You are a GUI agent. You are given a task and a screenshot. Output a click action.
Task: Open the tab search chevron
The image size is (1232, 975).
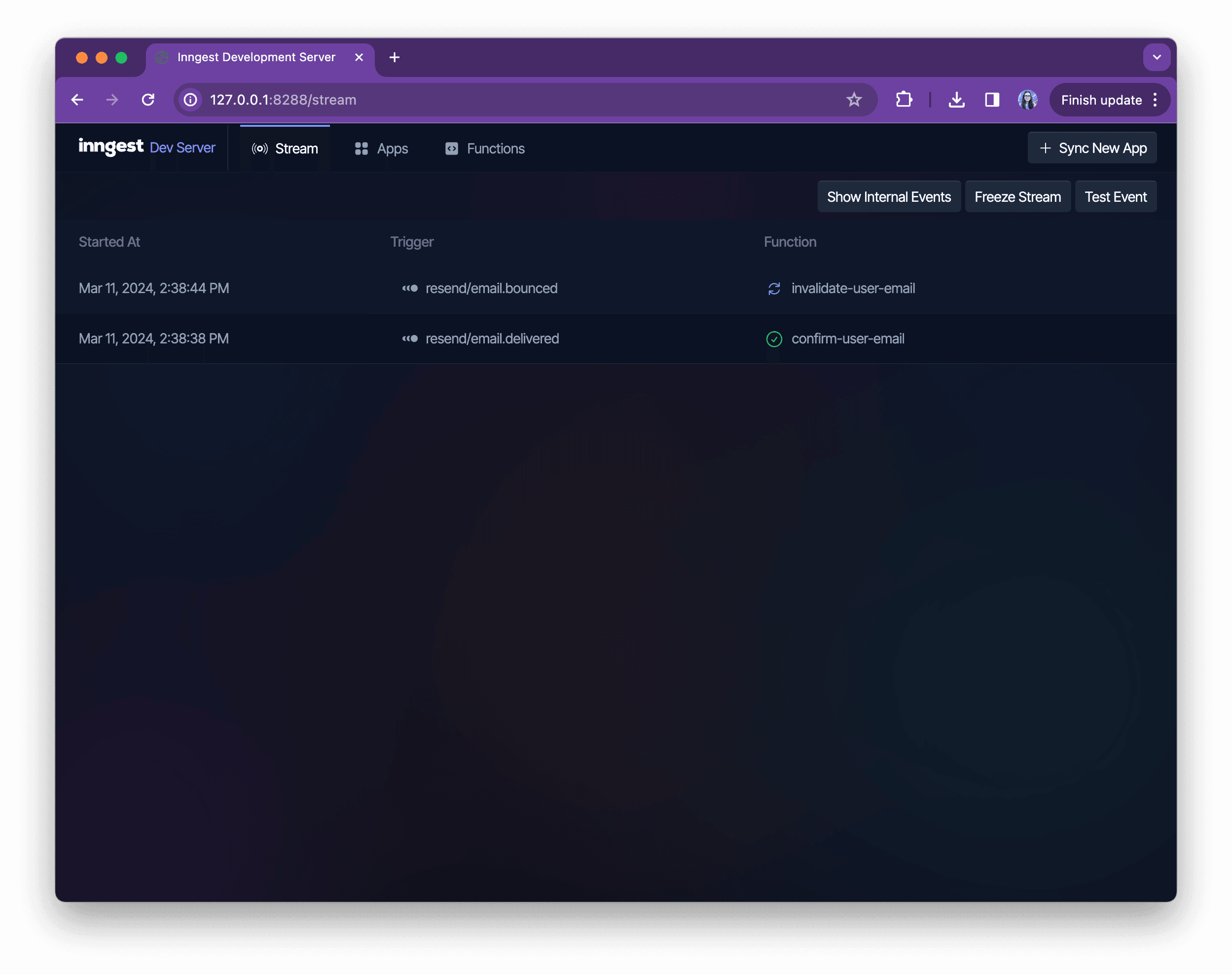point(1157,57)
